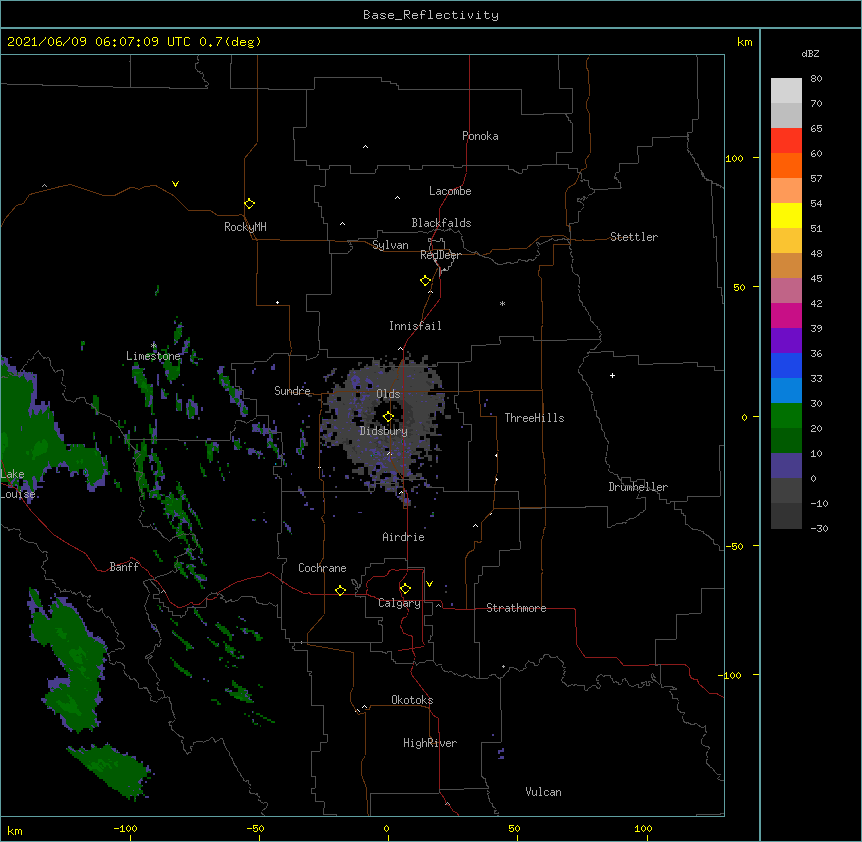Select the yellow 54-51 dBZ swatch
The height and width of the screenshot is (842, 862).
point(786,215)
